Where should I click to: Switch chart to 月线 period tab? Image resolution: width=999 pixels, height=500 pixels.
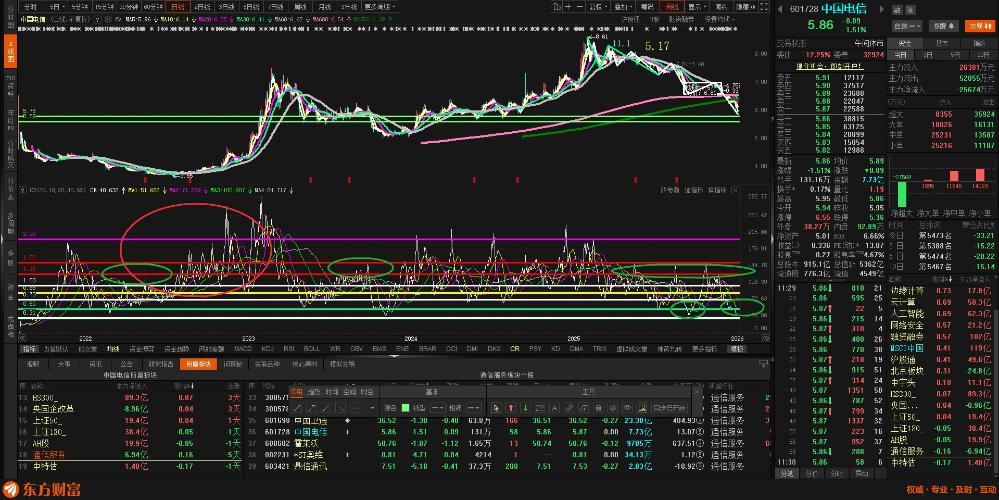tap(325, 6)
